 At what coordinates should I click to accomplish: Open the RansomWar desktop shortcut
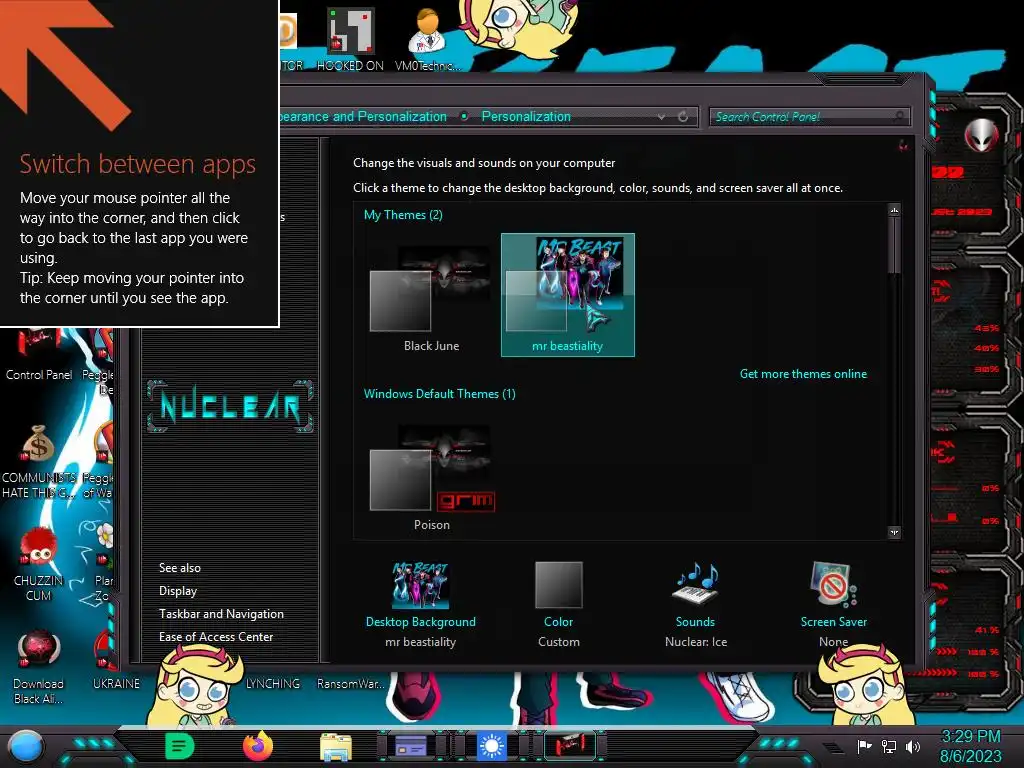351,683
